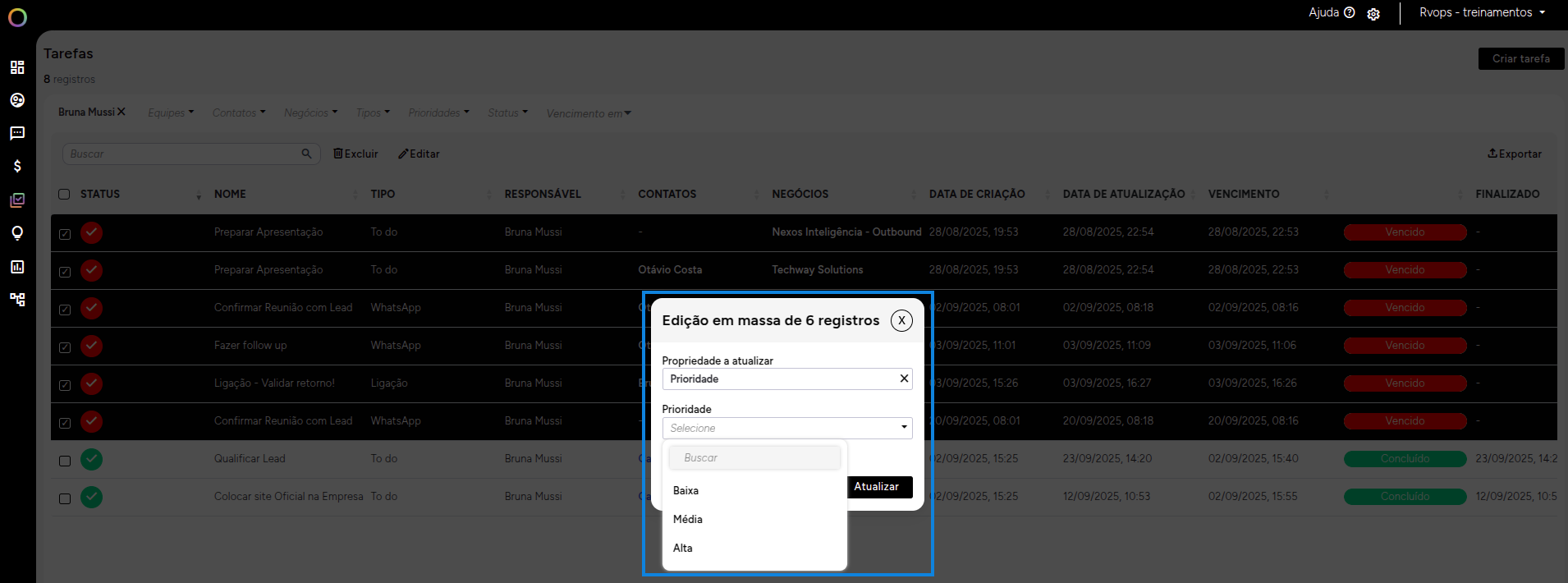Open the Rvops - treinamentos account dropdown
Image resolution: width=1568 pixels, height=583 pixels.
click(x=1482, y=12)
